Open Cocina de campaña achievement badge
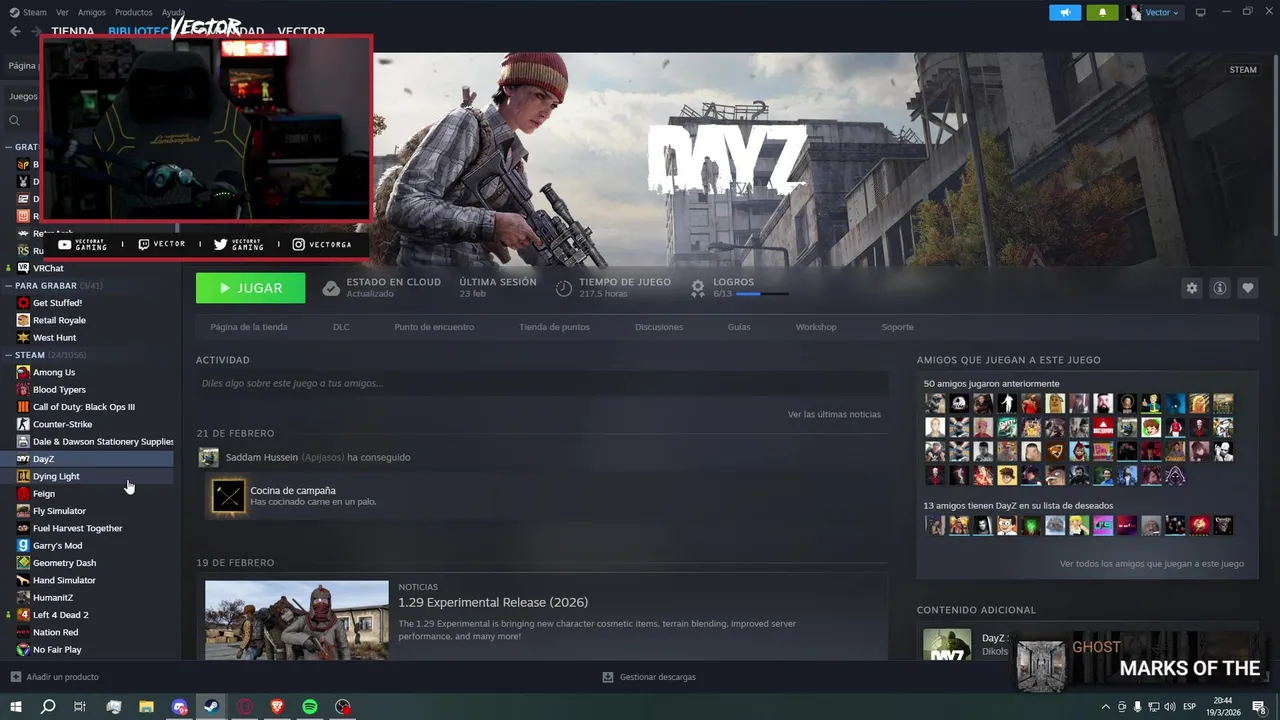 point(228,496)
